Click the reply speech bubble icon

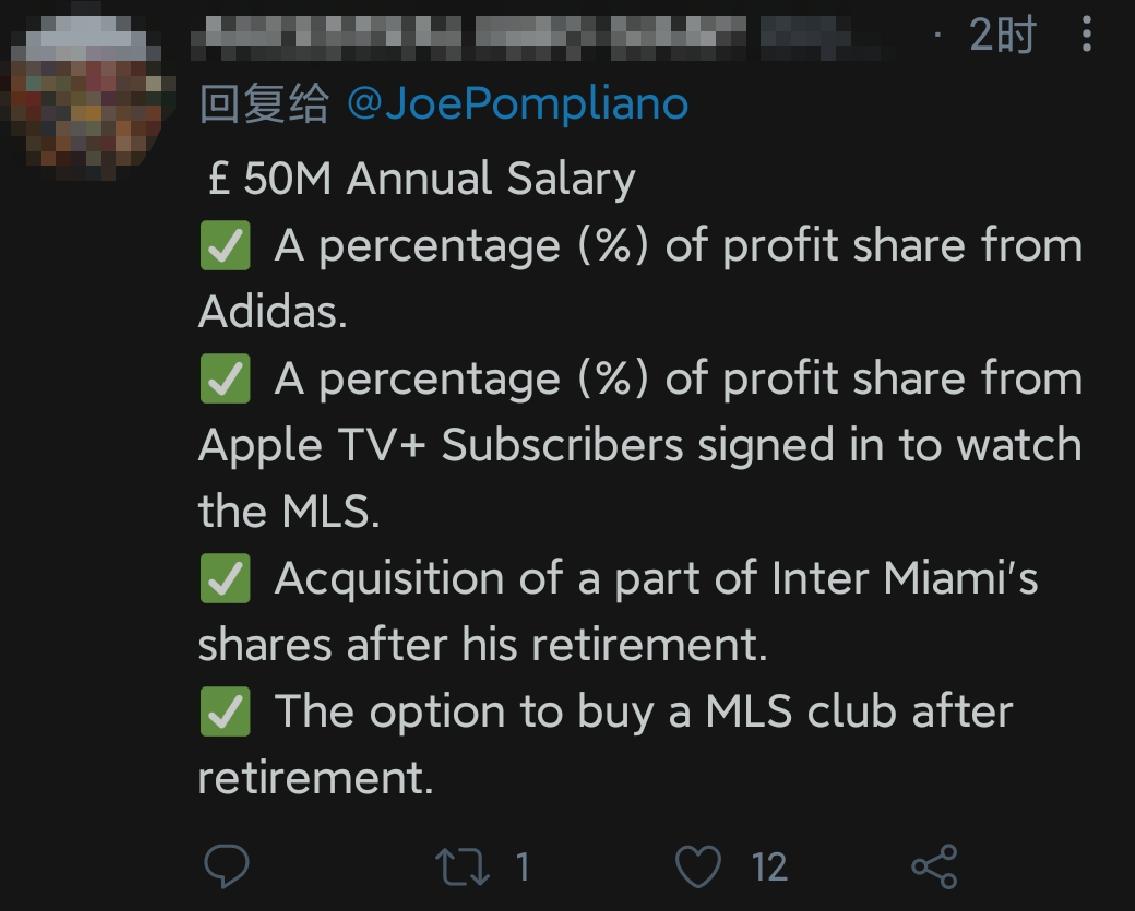click(x=226, y=866)
